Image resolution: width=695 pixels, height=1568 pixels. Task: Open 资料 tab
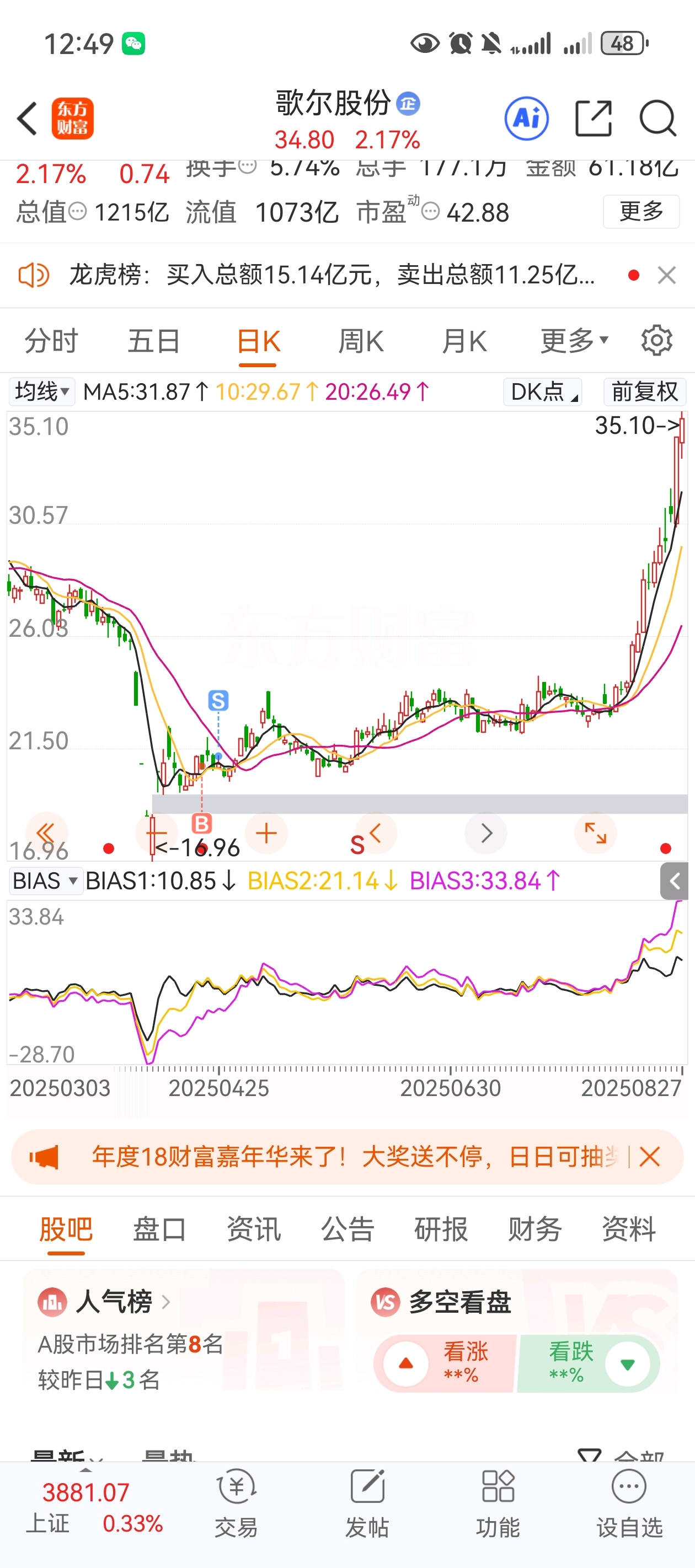click(x=629, y=1228)
